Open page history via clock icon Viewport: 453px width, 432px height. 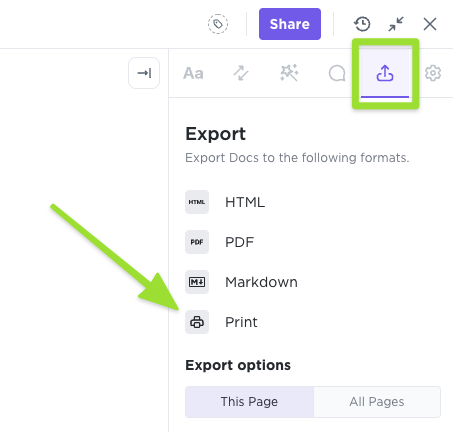tap(362, 24)
